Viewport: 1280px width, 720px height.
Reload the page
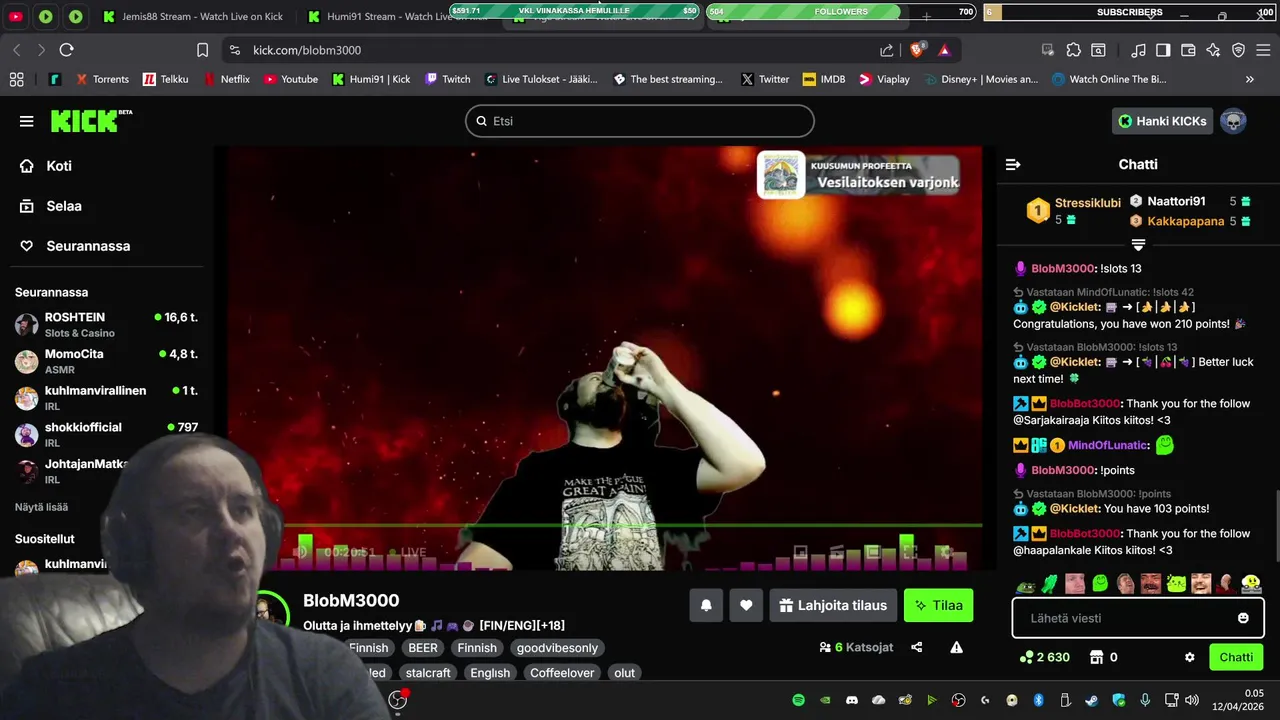click(67, 50)
